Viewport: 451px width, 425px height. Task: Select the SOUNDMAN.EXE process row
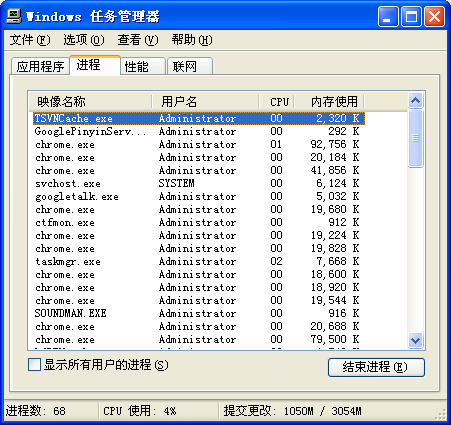click(199, 313)
